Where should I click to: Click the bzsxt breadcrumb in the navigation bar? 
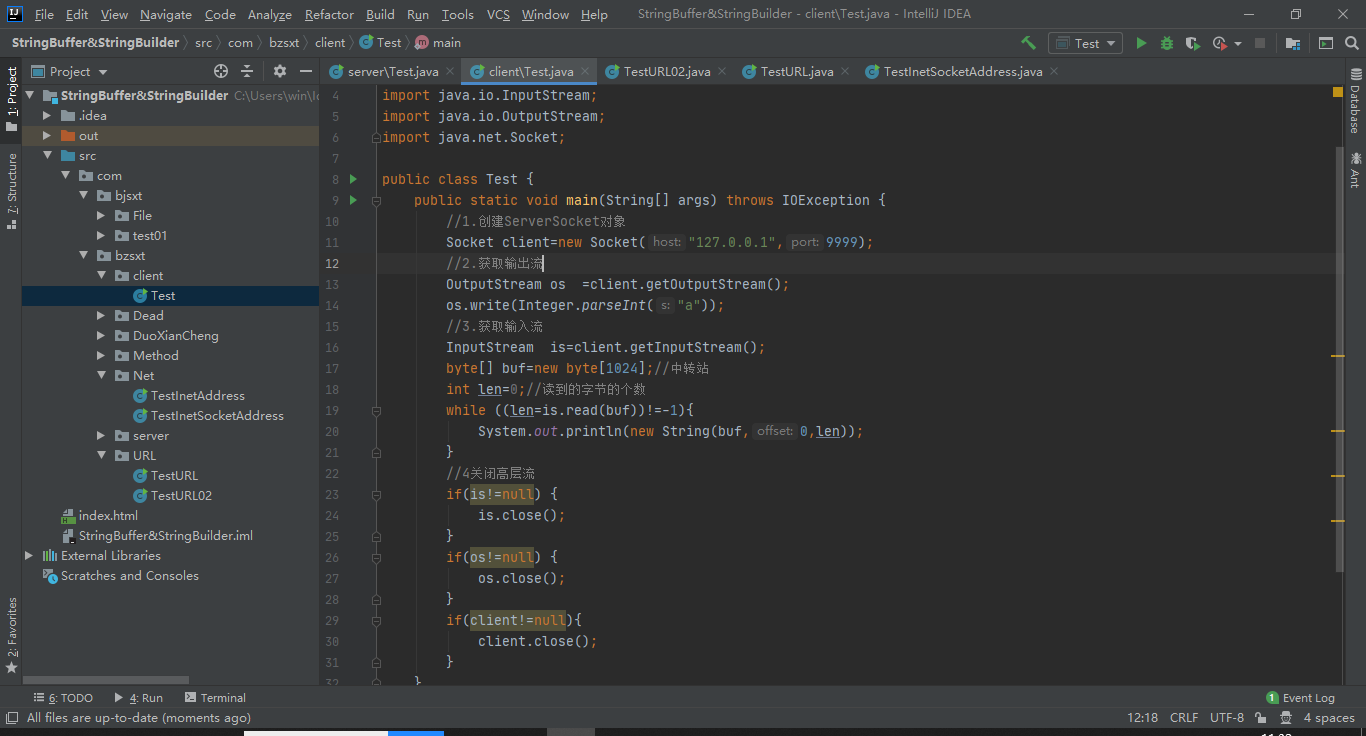coord(284,43)
